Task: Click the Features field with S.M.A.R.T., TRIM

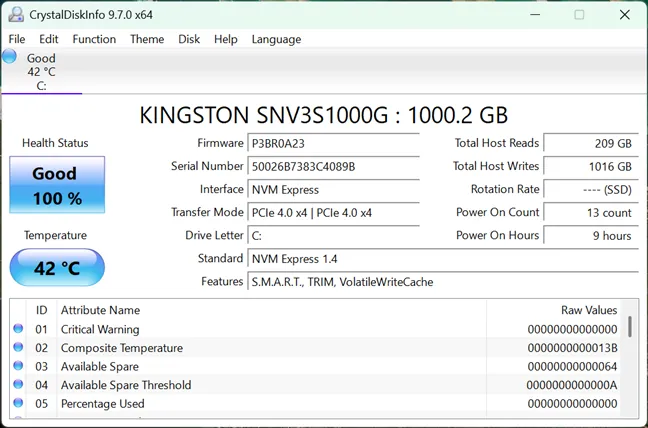Action: [443, 282]
